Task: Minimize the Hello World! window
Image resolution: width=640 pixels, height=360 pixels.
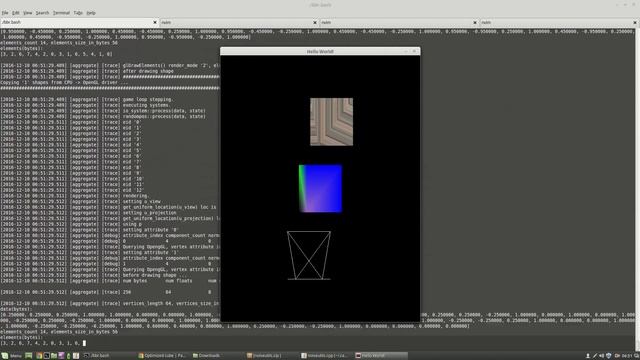Action: coord(406,51)
